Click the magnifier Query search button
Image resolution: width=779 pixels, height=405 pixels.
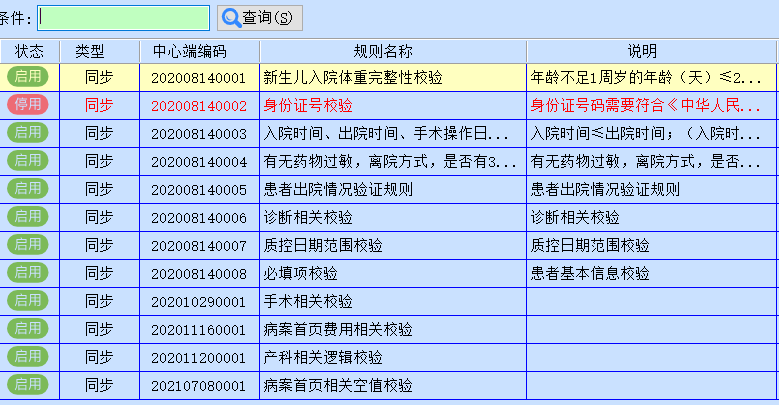(x=259, y=18)
